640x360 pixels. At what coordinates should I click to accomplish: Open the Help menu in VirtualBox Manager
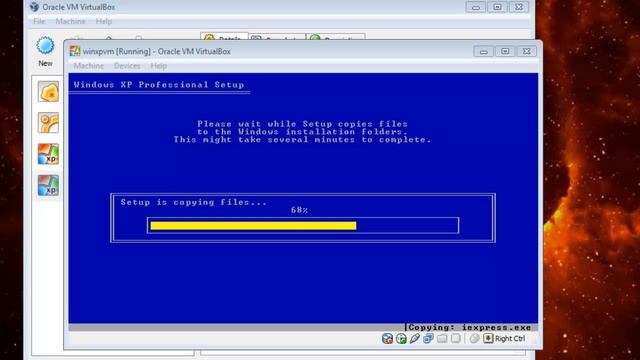point(104,21)
